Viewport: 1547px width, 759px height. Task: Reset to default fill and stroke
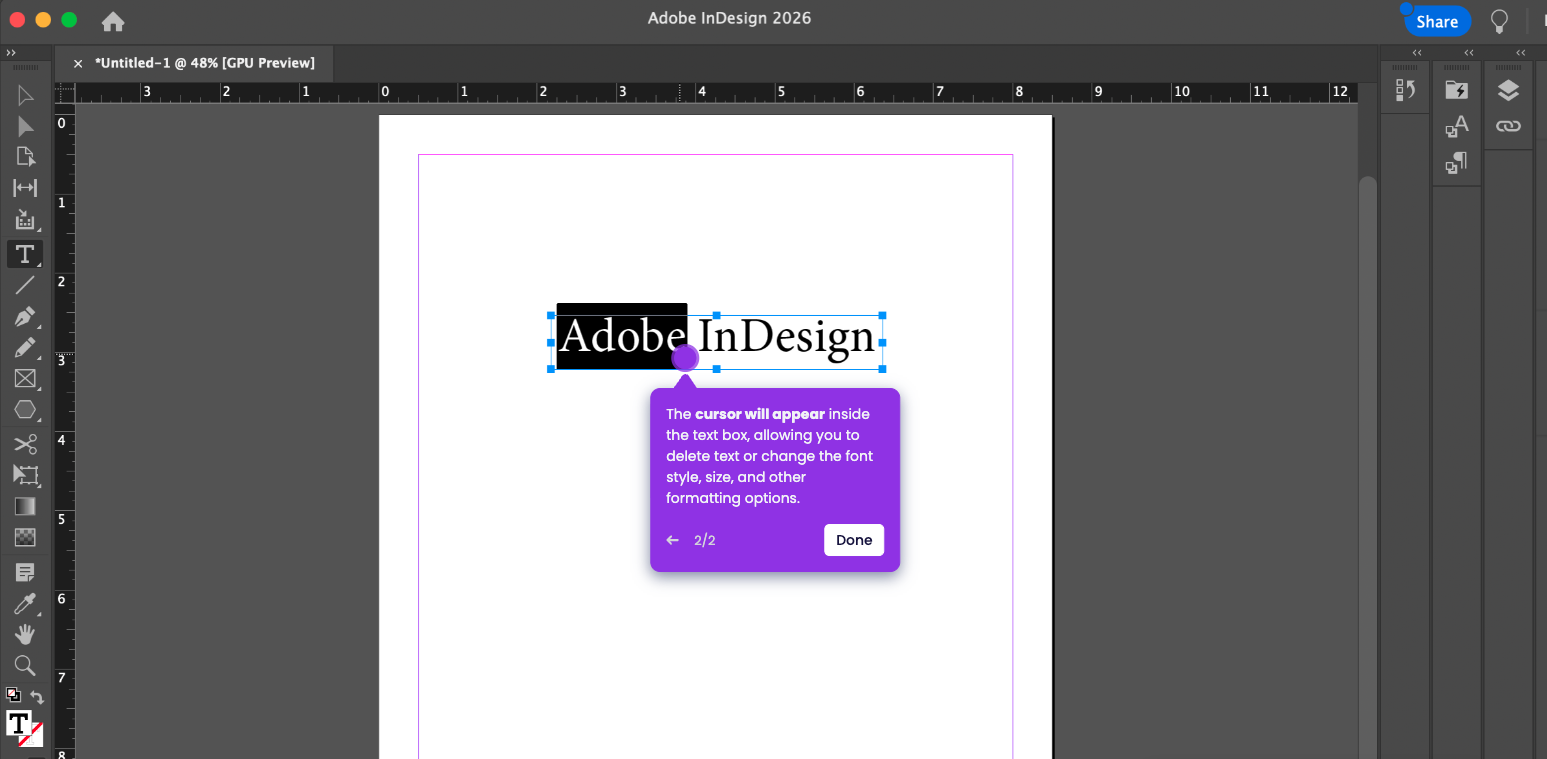[x=13, y=694]
